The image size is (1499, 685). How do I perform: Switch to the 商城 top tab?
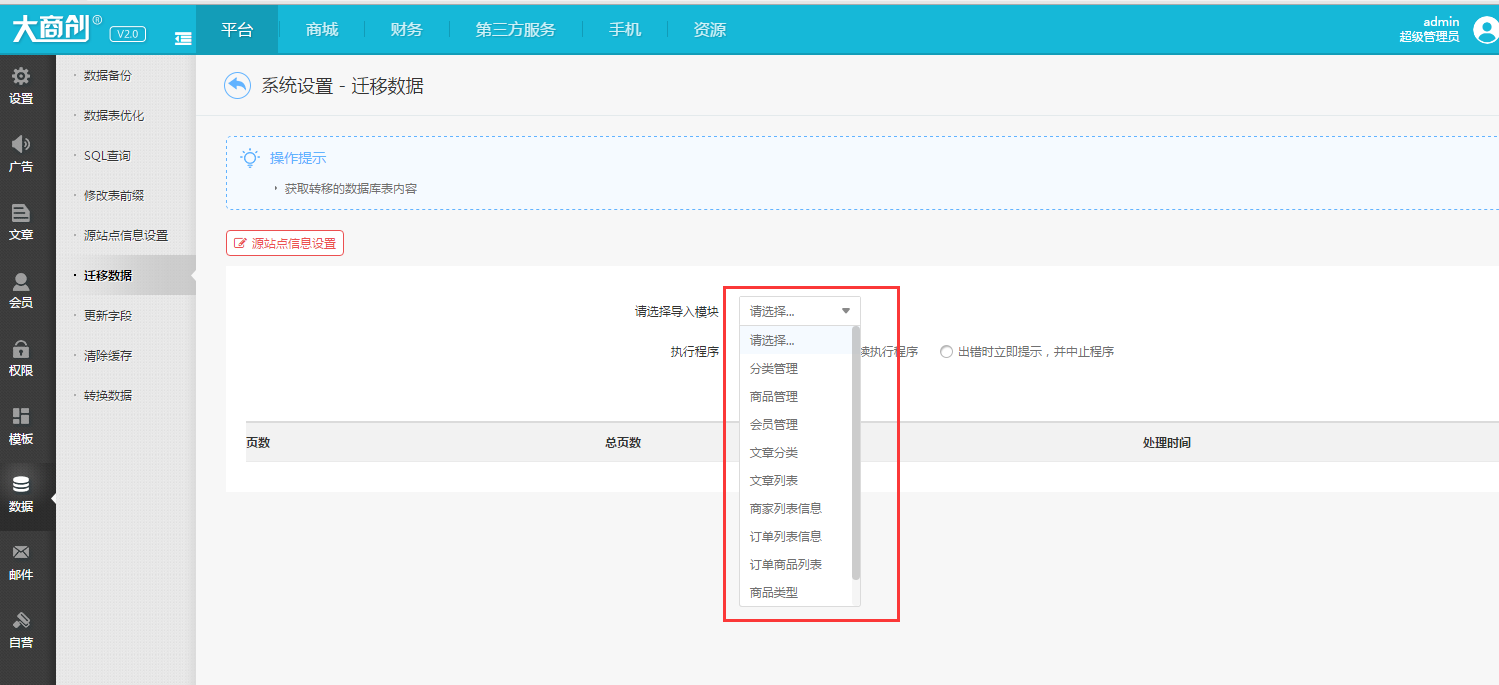coord(322,30)
